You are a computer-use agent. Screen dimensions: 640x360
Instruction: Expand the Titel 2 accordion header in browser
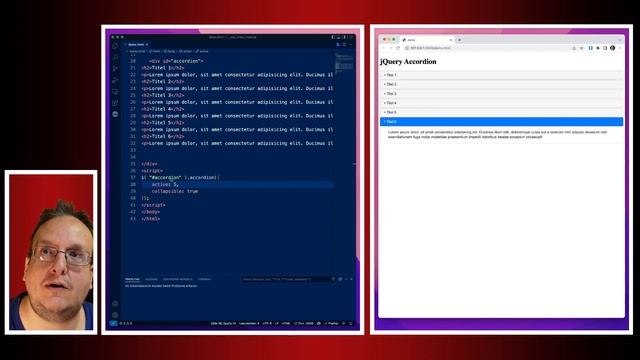501,84
